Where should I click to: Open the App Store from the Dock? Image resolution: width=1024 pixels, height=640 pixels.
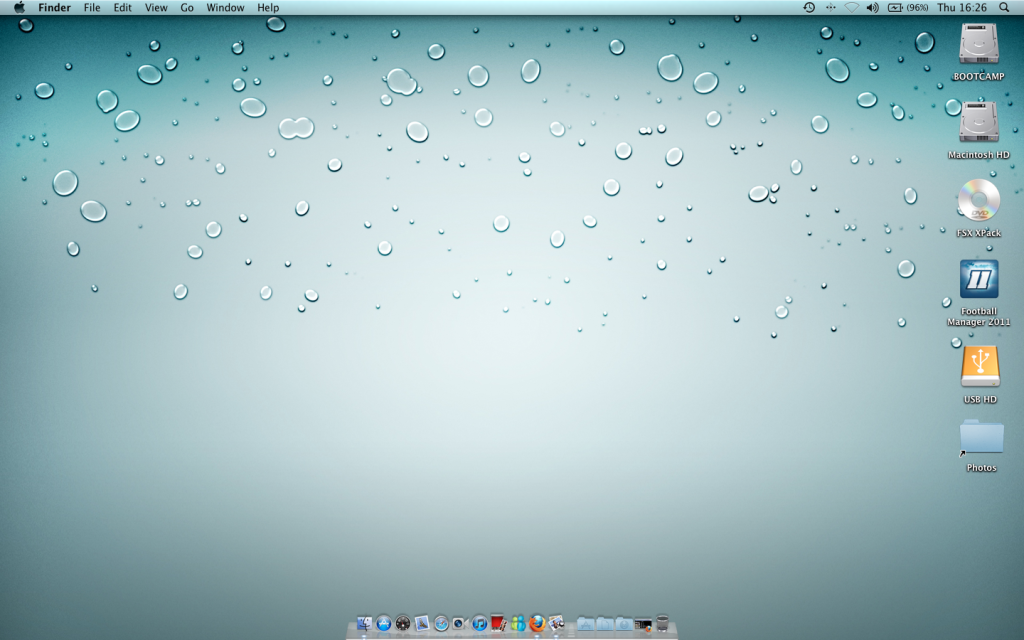coord(383,625)
